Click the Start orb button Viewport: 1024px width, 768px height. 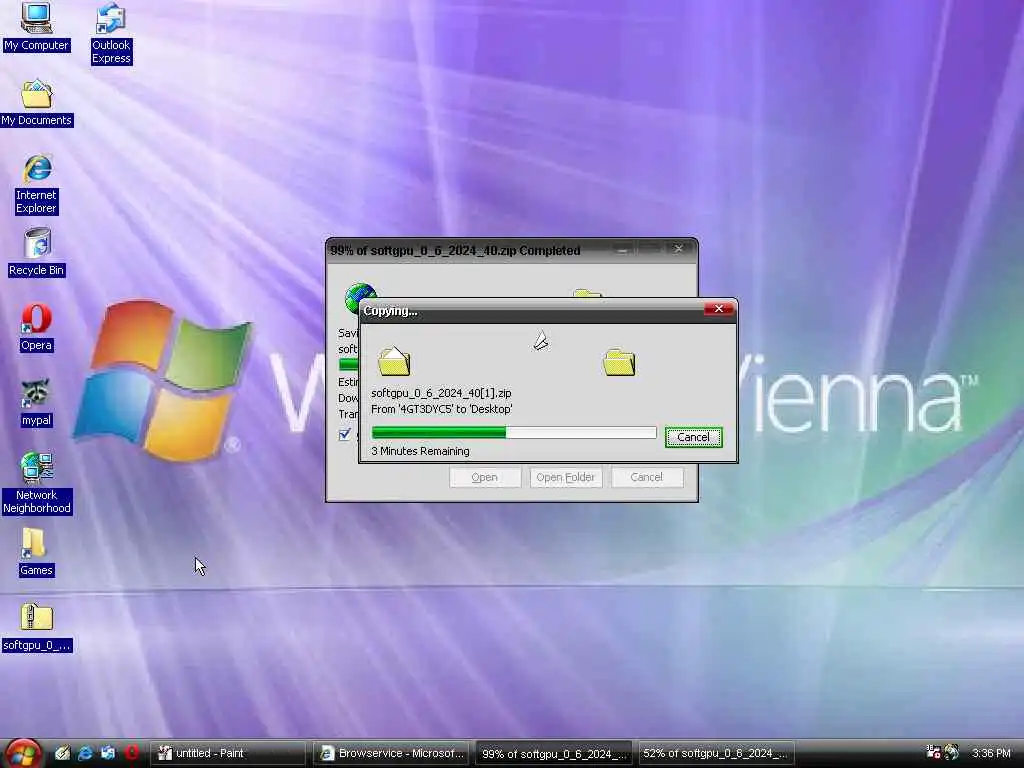[23, 753]
